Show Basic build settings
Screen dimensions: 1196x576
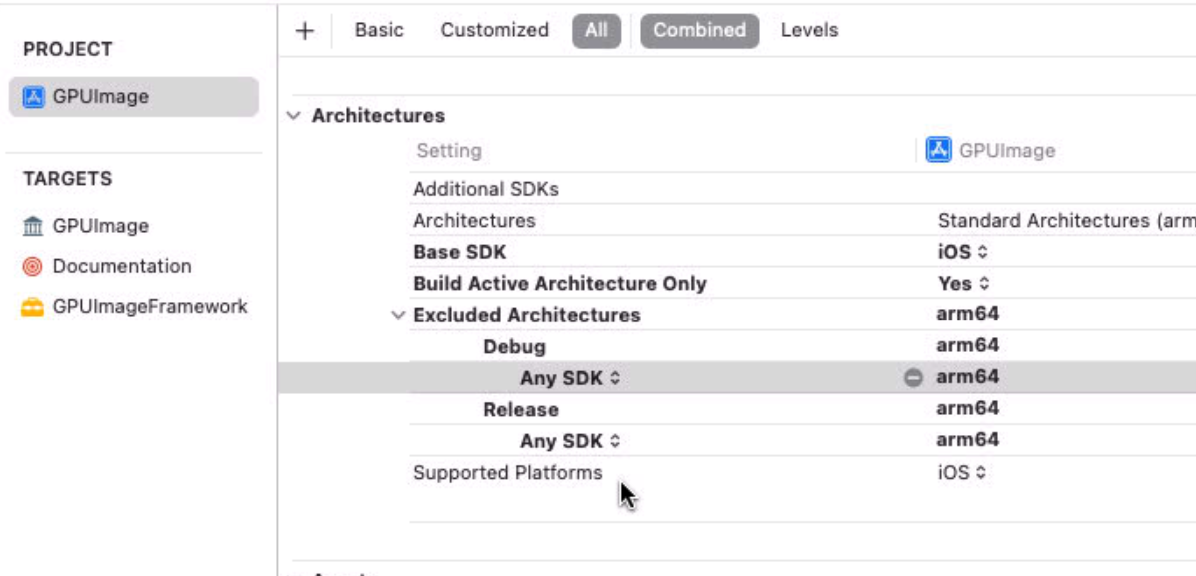[x=379, y=30]
